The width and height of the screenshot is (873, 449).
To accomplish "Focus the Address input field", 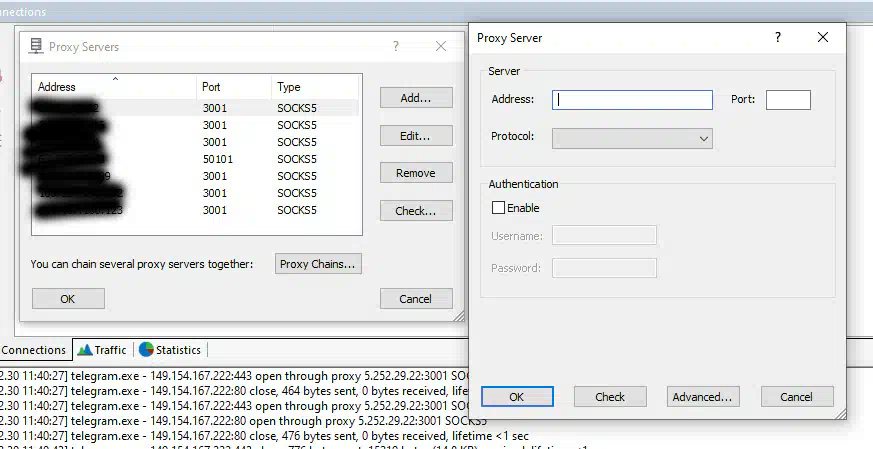I will pyautogui.click(x=632, y=100).
